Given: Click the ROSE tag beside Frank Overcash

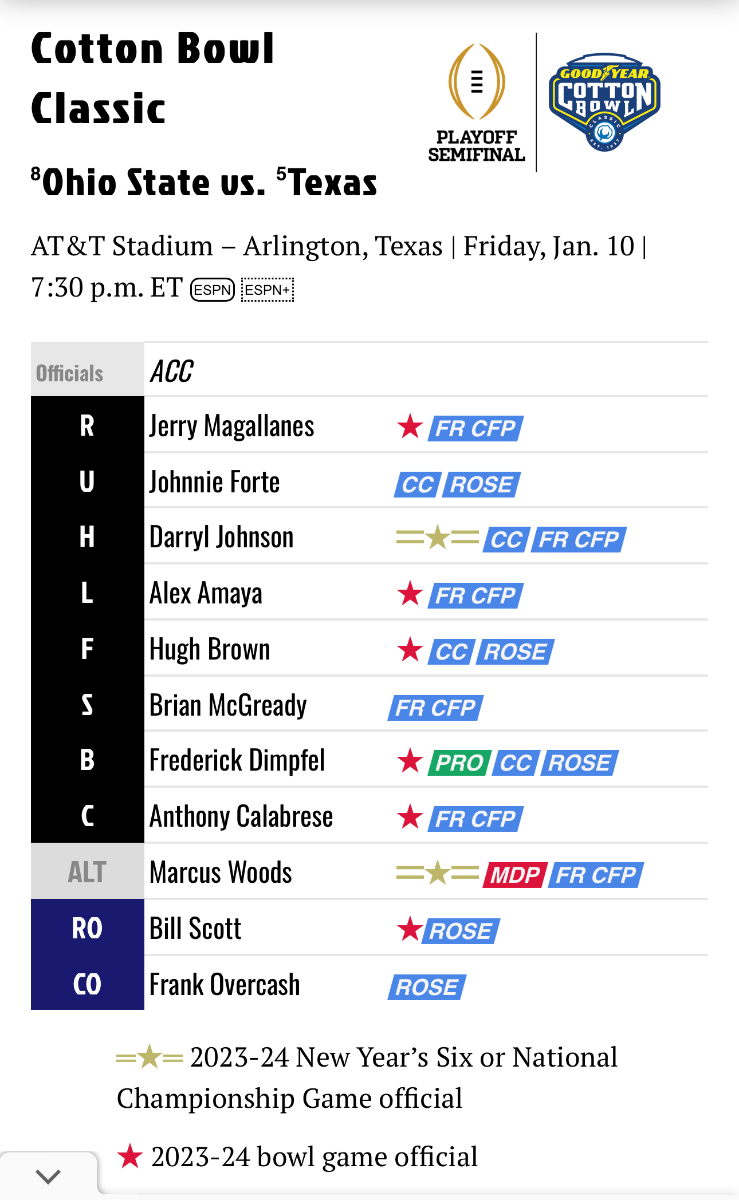Looking at the screenshot, I should (427, 987).
